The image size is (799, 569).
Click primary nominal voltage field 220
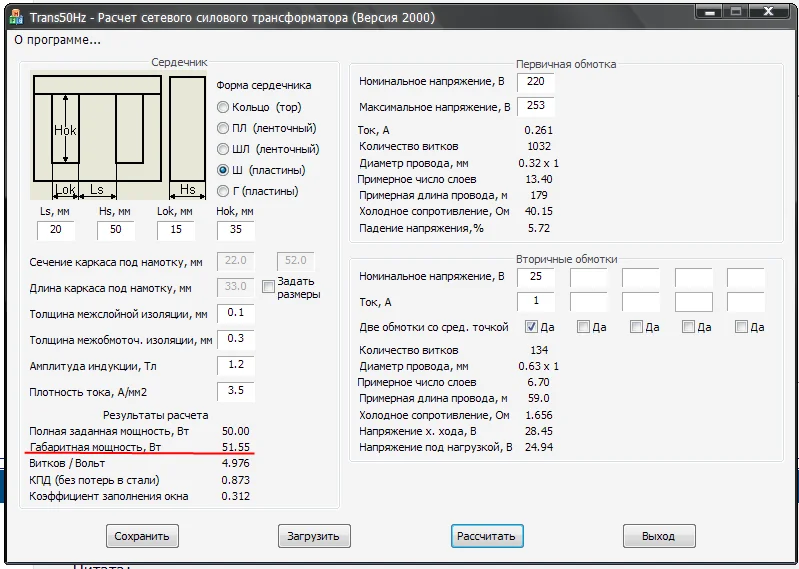pos(536,82)
